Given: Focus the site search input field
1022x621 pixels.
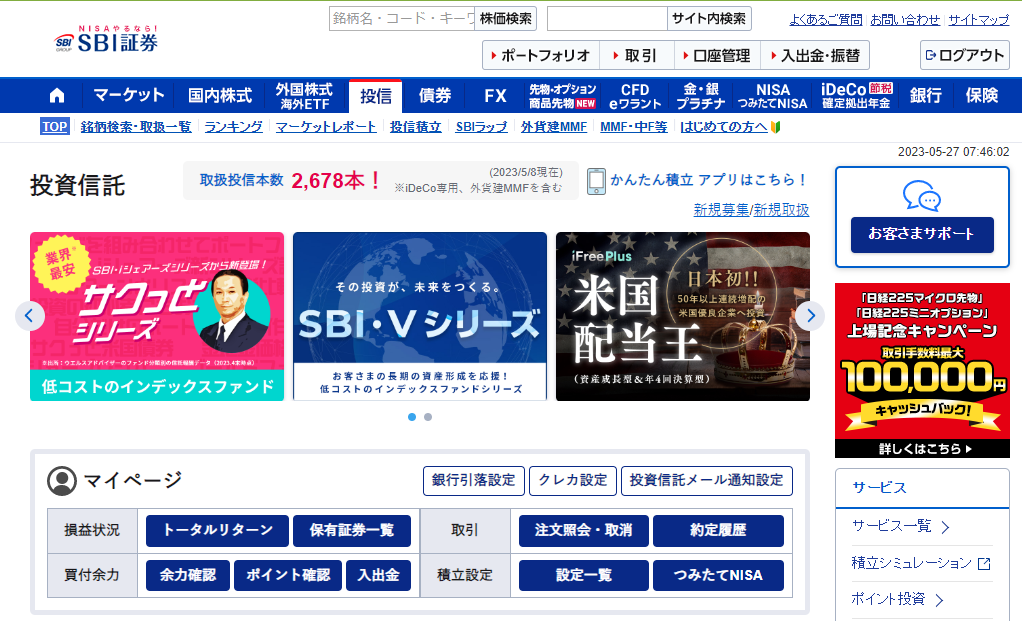Looking at the screenshot, I should tap(607, 18).
